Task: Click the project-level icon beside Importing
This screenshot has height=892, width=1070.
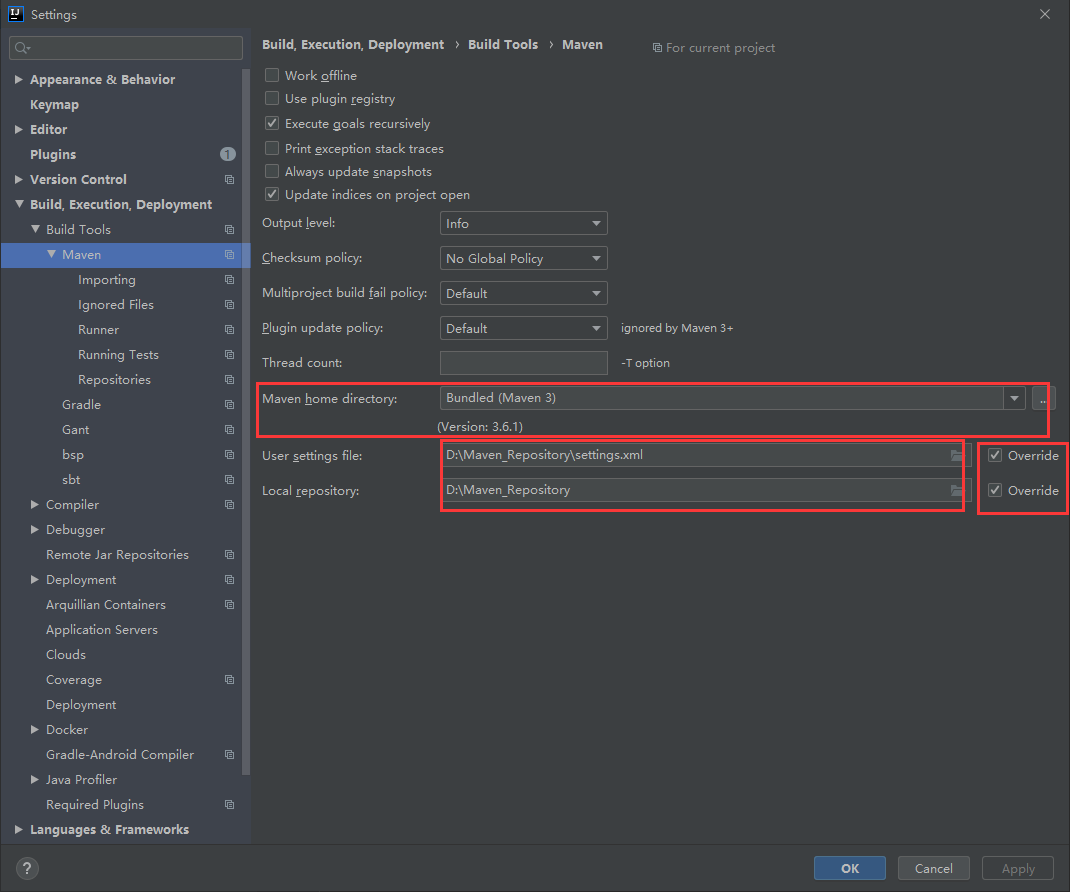Action: click(229, 280)
